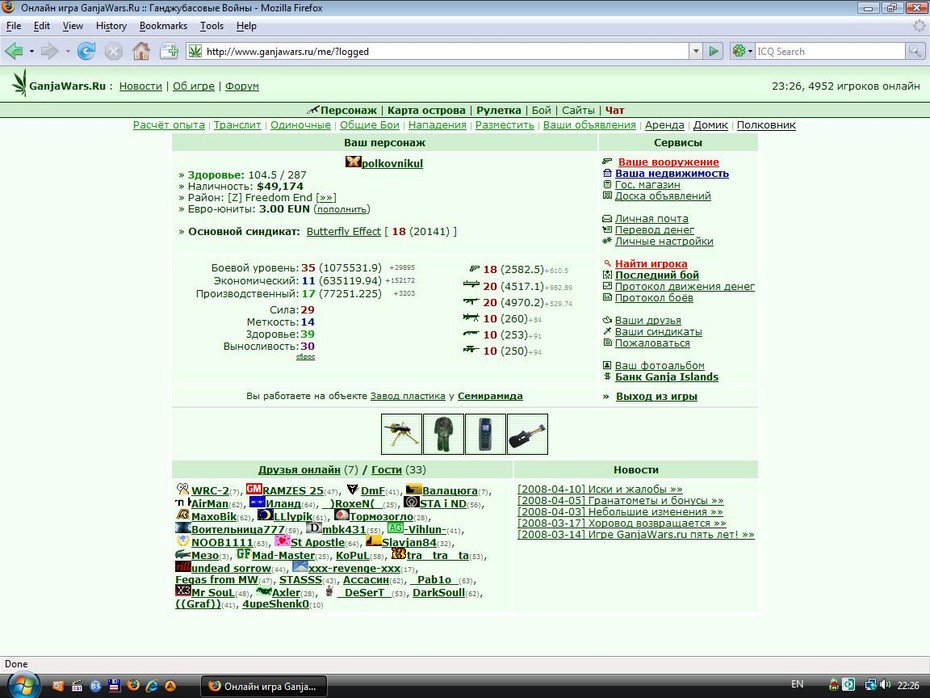Open the camouflage suit equipment item
This screenshot has width=930, height=698.
444,434
